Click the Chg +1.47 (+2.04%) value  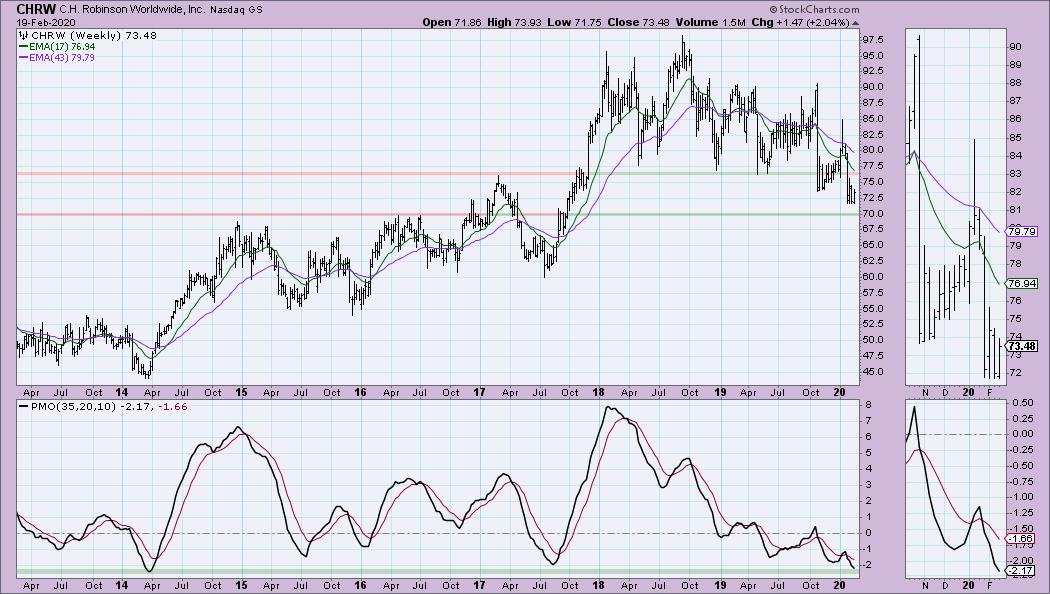pyautogui.click(x=800, y=22)
